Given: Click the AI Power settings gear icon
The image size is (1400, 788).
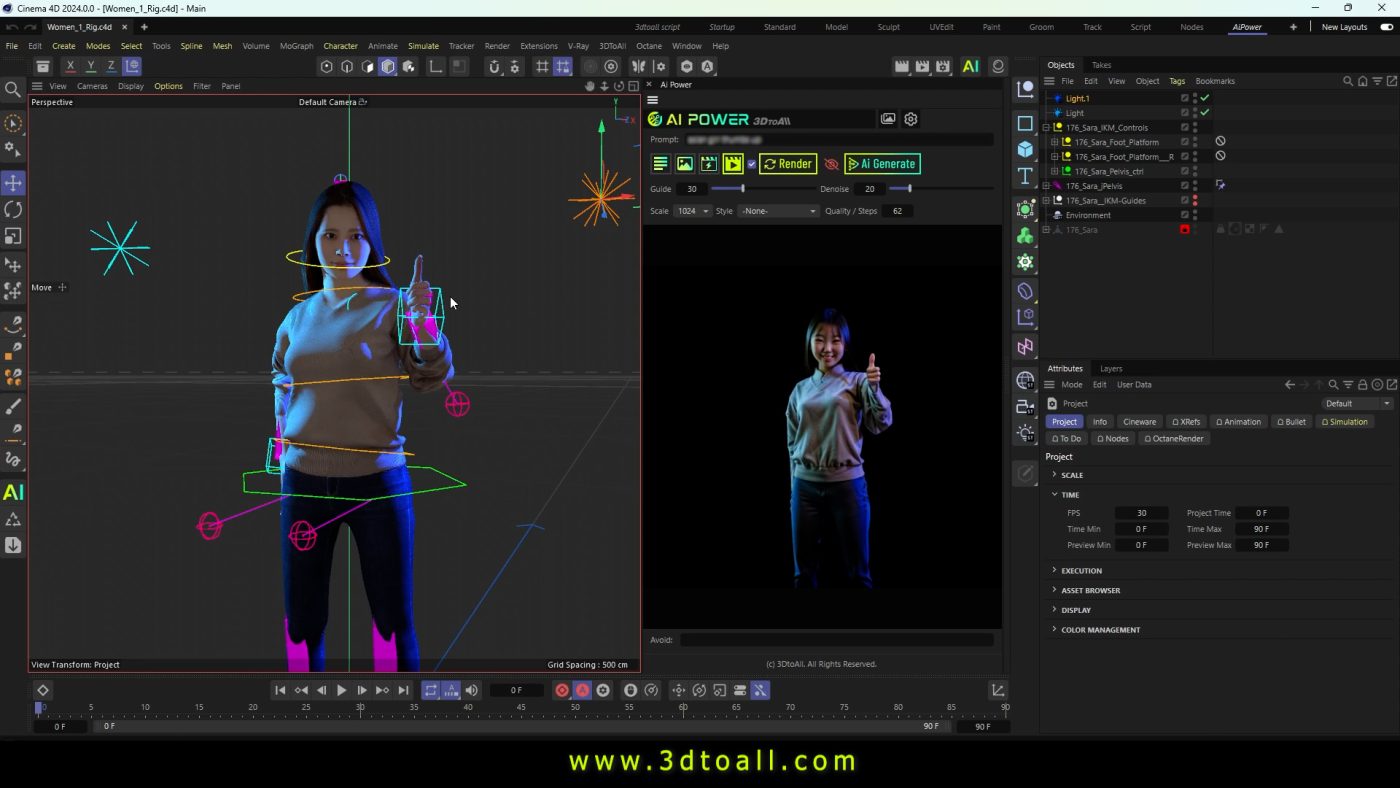Looking at the screenshot, I should 911,119.
